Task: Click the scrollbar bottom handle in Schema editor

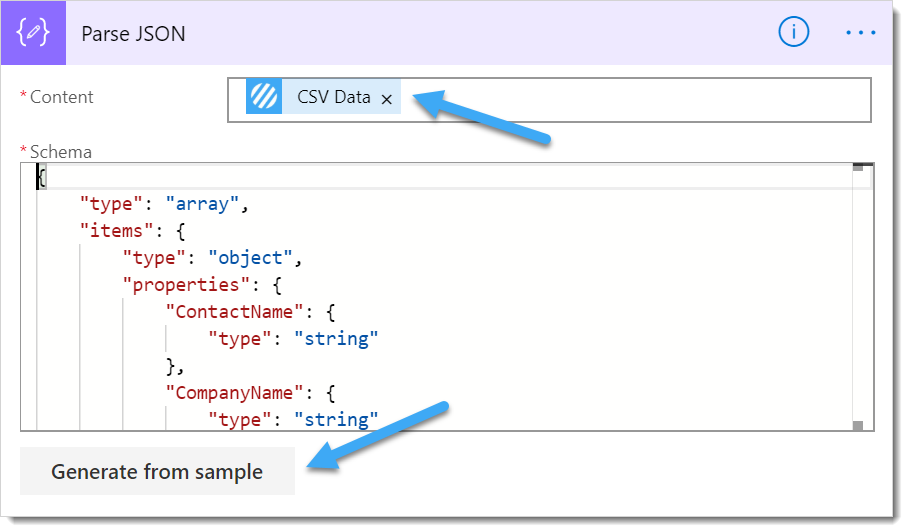Action: click(857, 425)
